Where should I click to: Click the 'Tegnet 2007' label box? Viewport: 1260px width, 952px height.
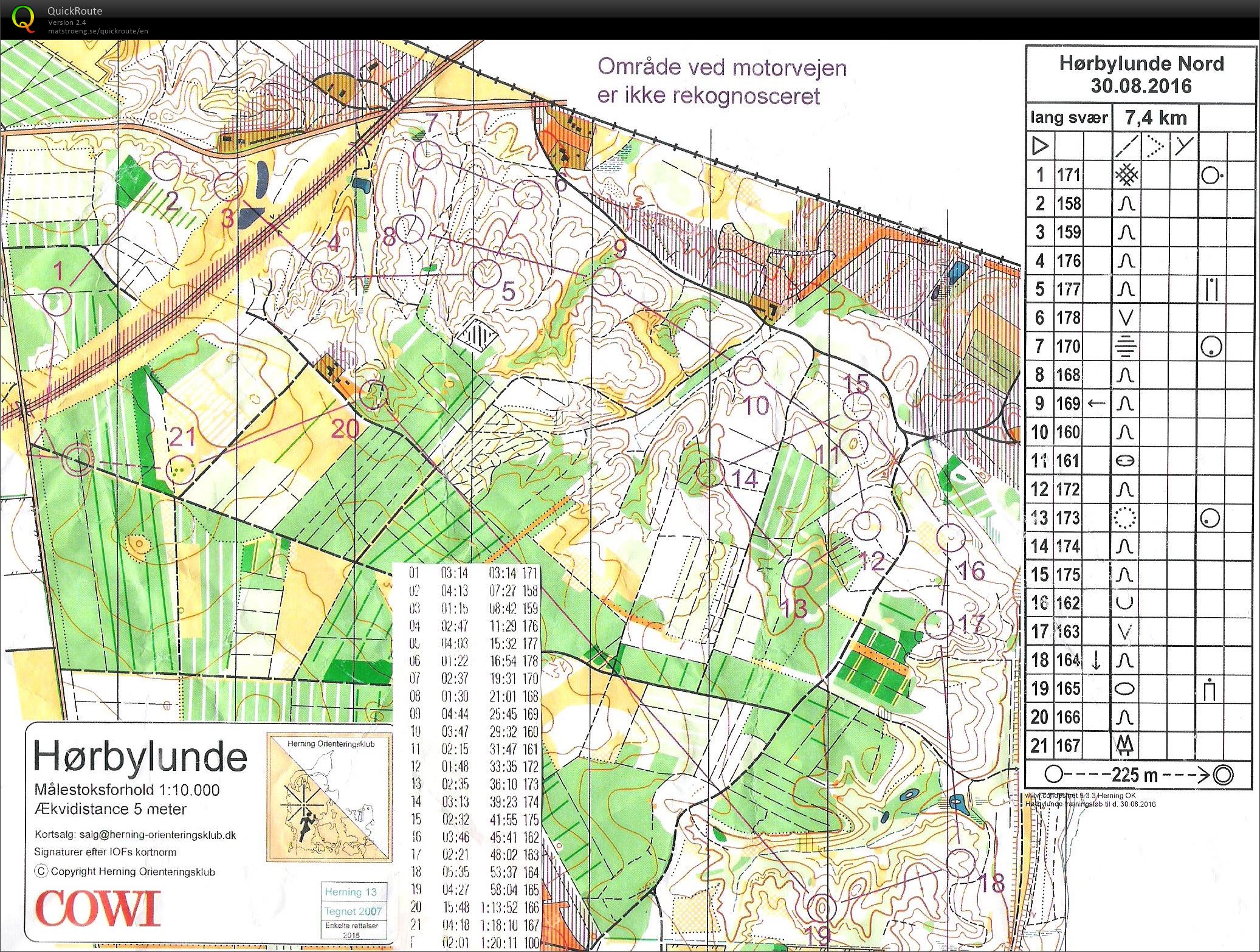tap(353, 911)
